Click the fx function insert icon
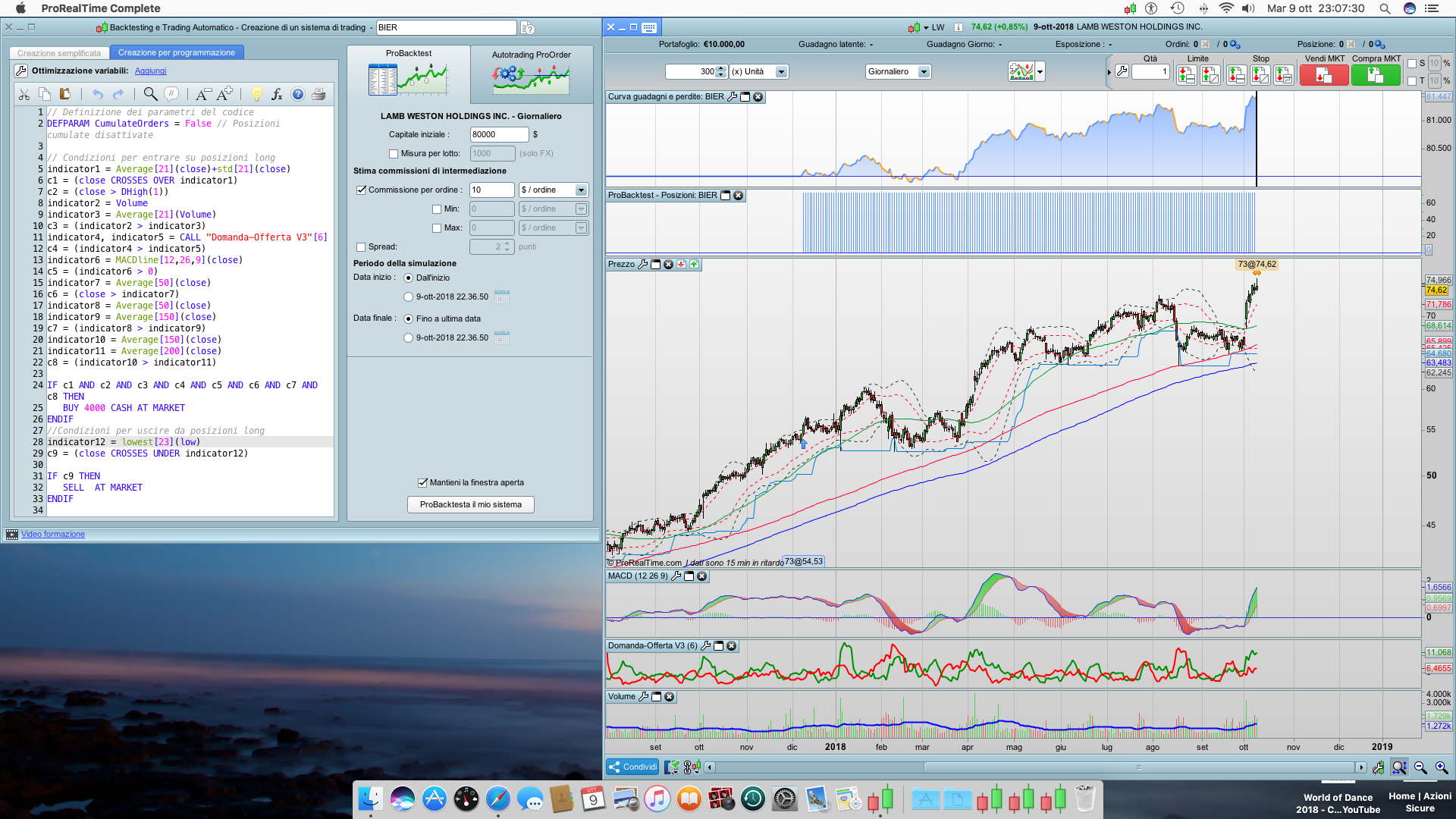 click(277, 94)
